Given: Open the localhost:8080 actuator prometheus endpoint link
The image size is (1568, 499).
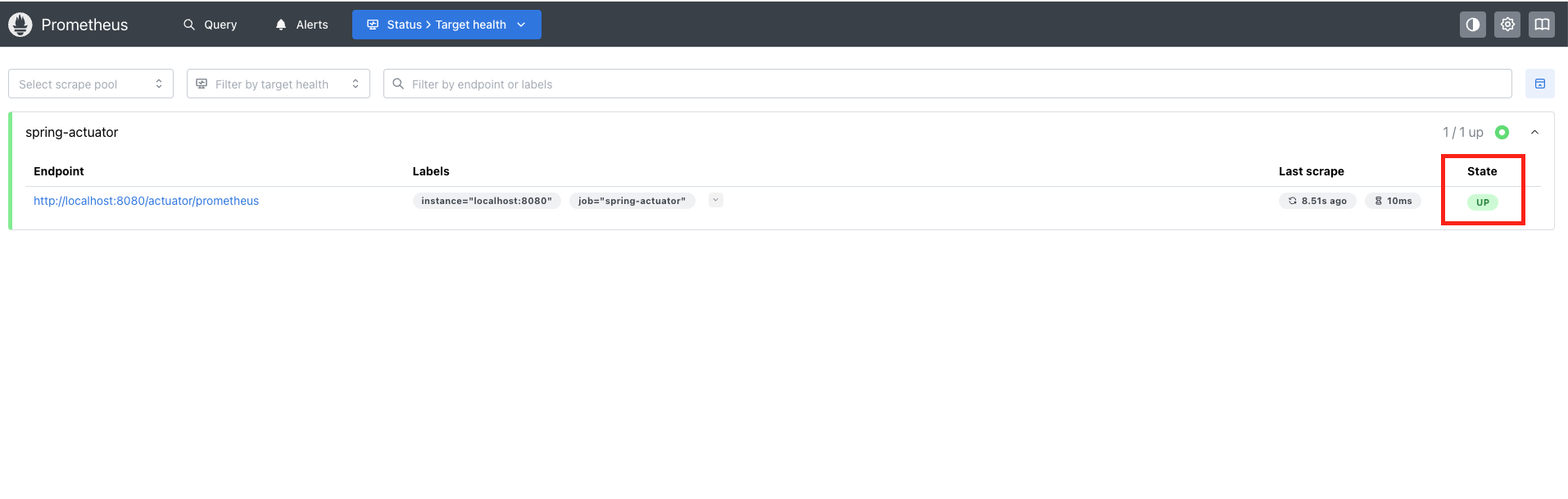Looking at the screenshot, I should pyautogui.click(x=146, y=201).
